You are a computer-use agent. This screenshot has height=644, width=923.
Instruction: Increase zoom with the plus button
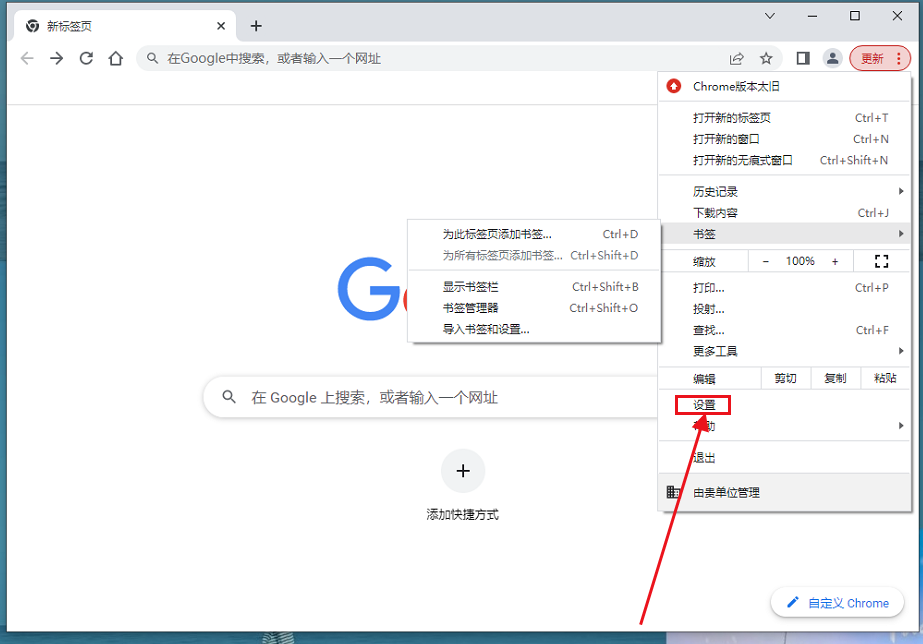(835, 261)
